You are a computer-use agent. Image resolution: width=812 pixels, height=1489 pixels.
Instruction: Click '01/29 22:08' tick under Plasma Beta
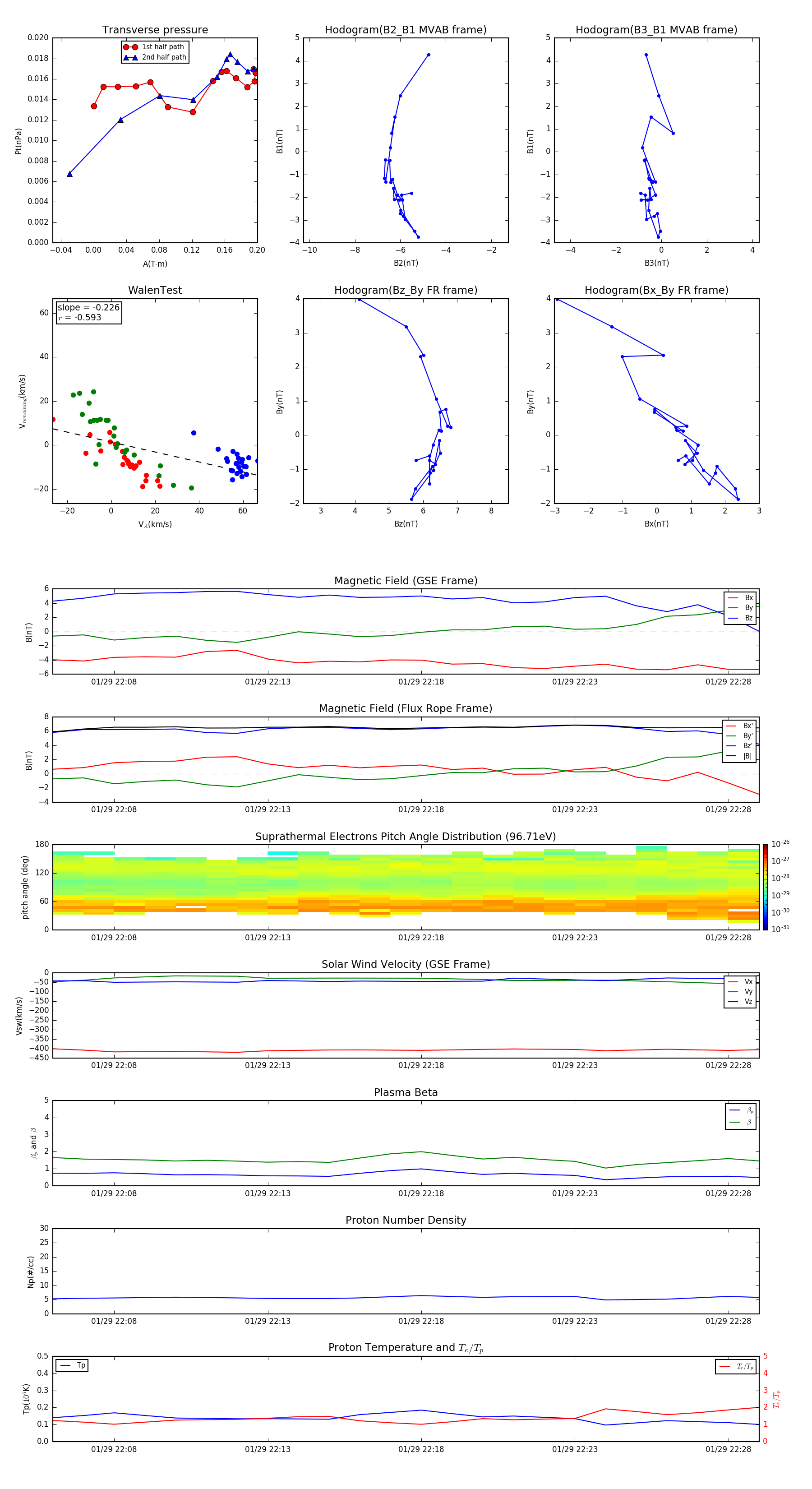point(114,1193)
